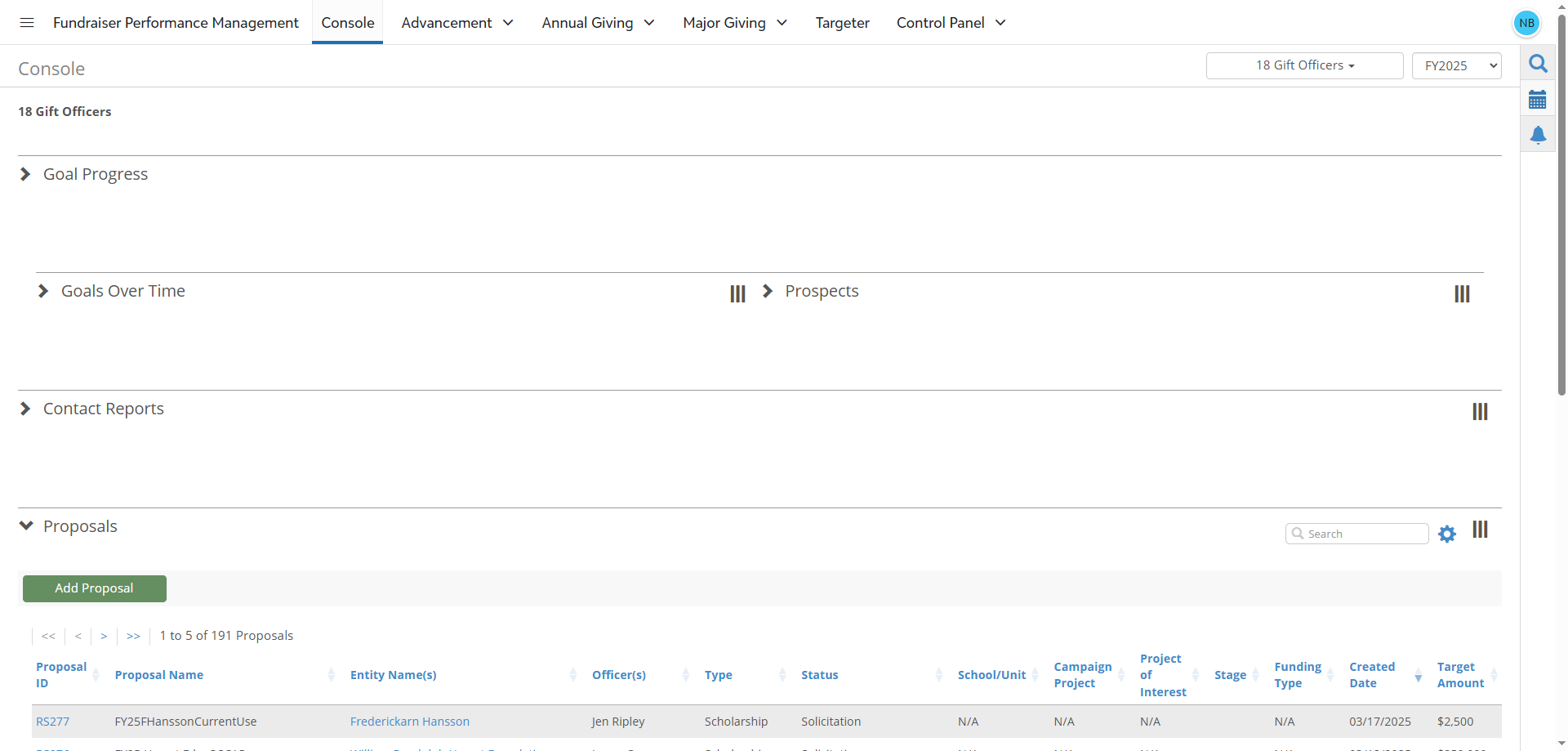
Task: Sort table by Officer(s) column
Action: pos(641,675)
